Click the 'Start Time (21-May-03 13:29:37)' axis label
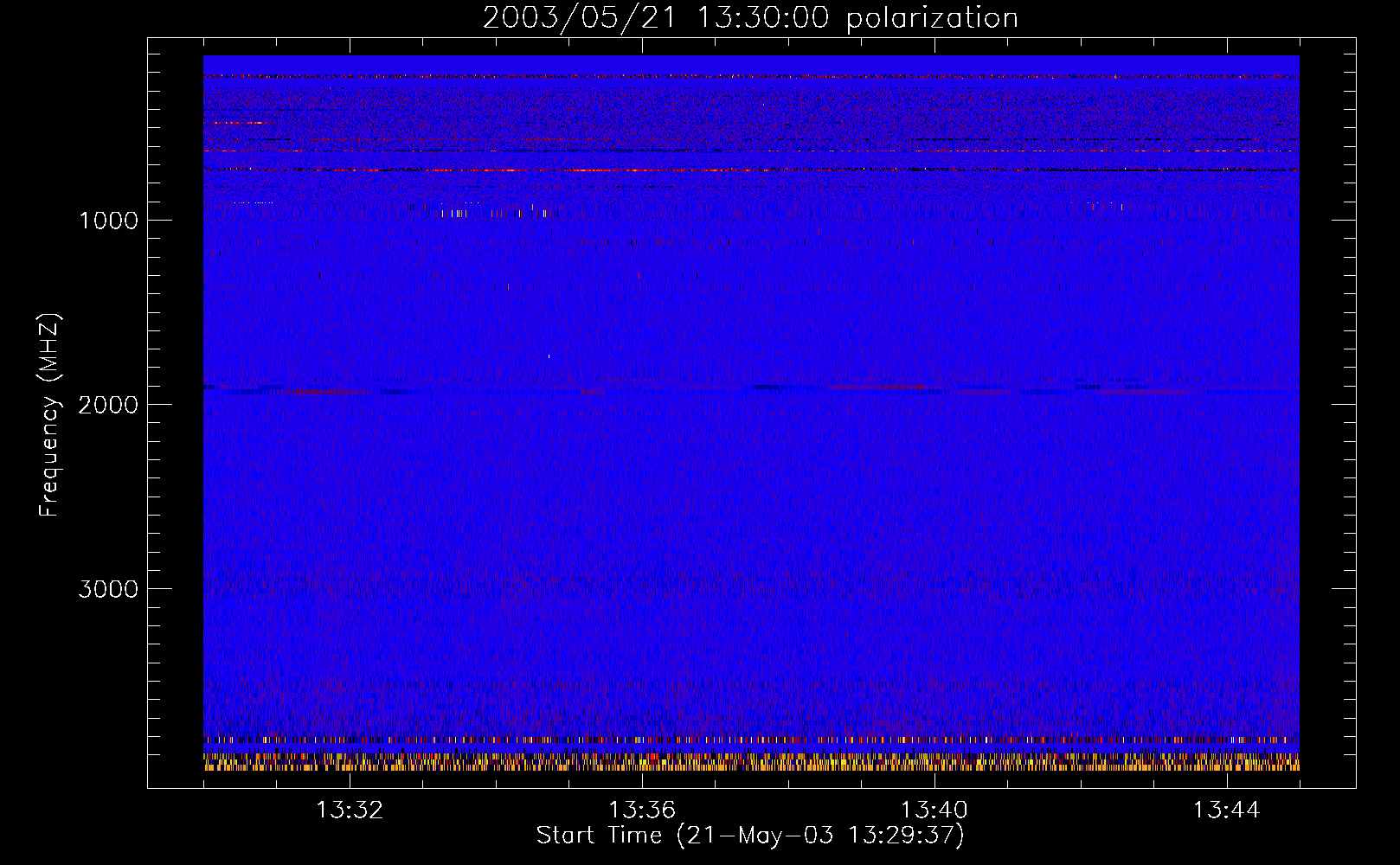1400x865 pixels. click(750, 835)
